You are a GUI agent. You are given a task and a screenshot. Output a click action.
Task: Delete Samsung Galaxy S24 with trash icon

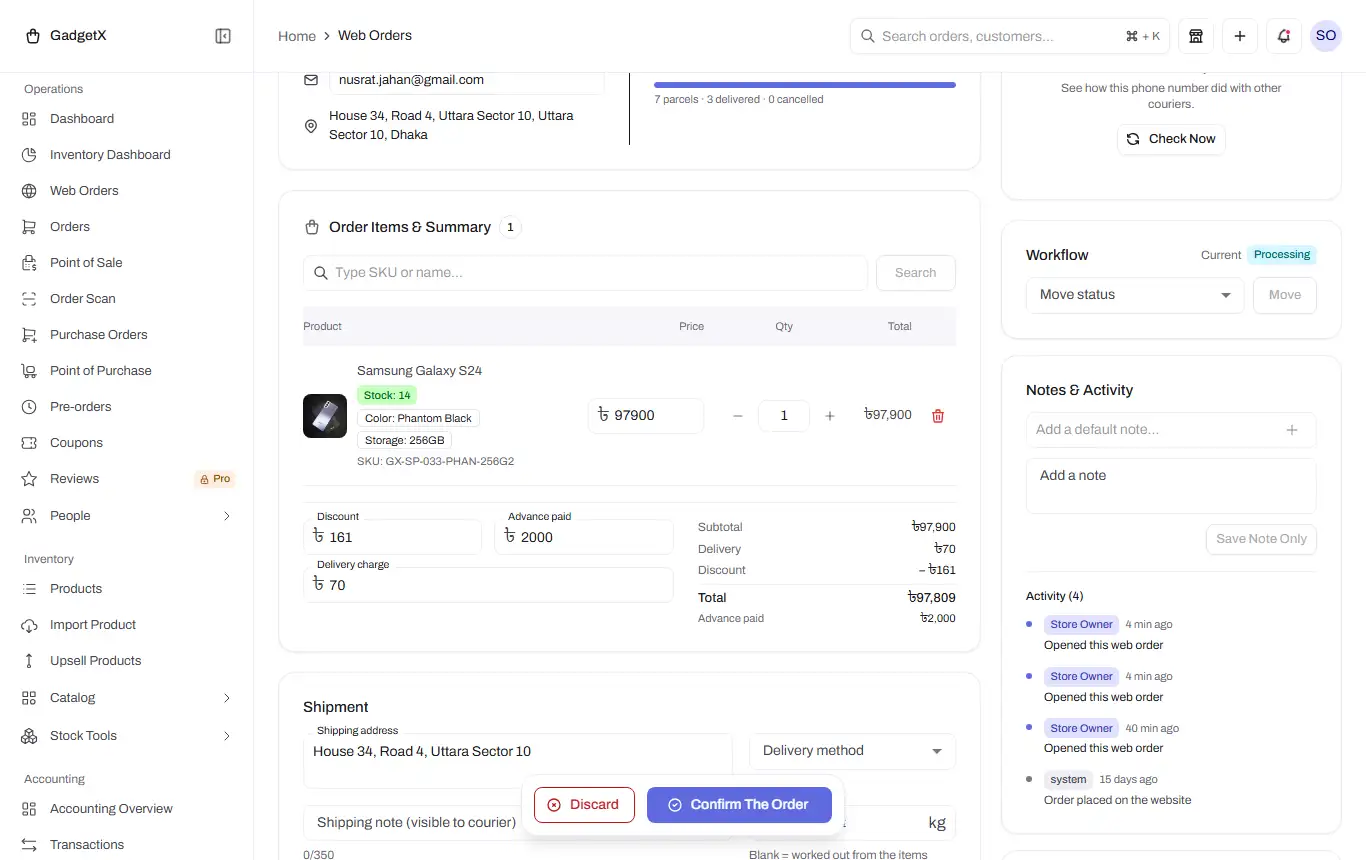(x=938, y=416)
